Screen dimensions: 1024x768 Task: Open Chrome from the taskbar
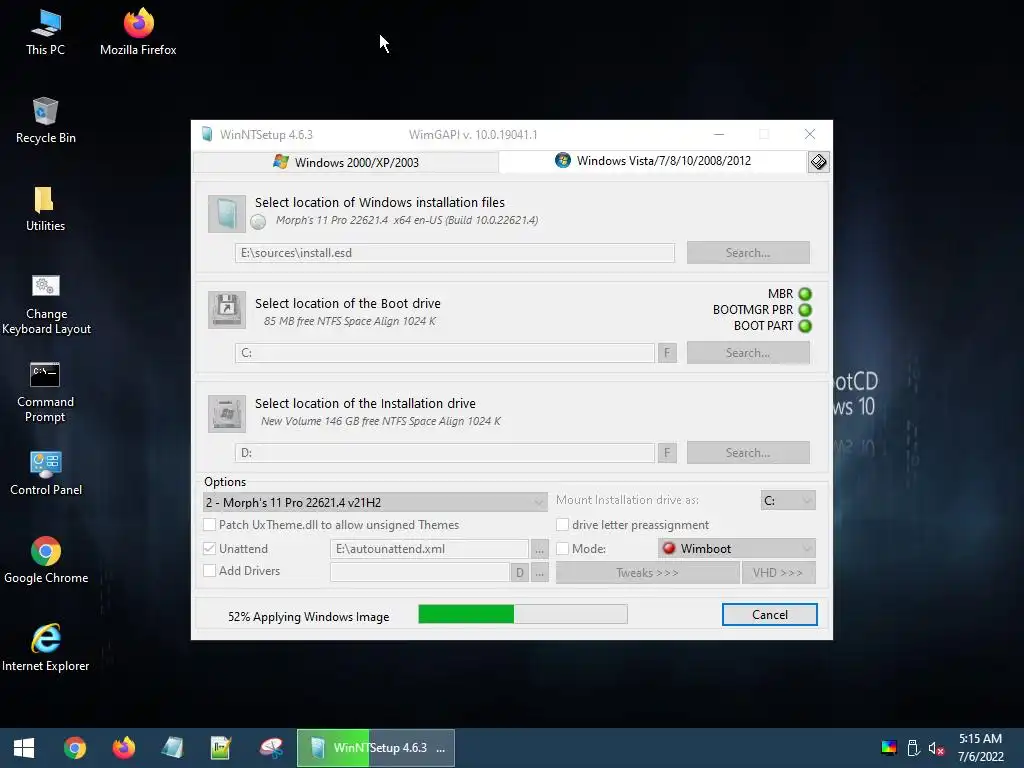(x=74, y=748)
